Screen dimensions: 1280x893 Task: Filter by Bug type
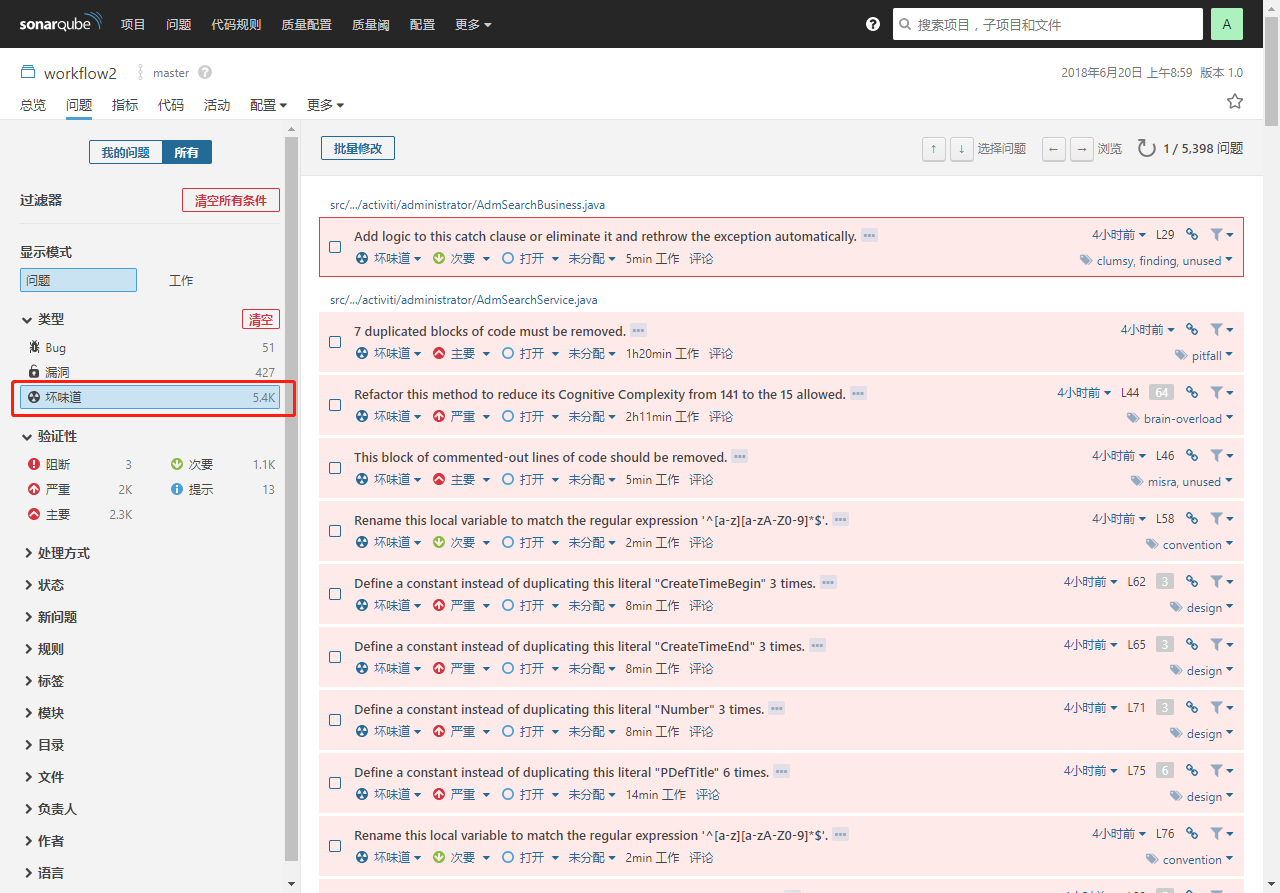pyautogui.click(x=150, y=348)
